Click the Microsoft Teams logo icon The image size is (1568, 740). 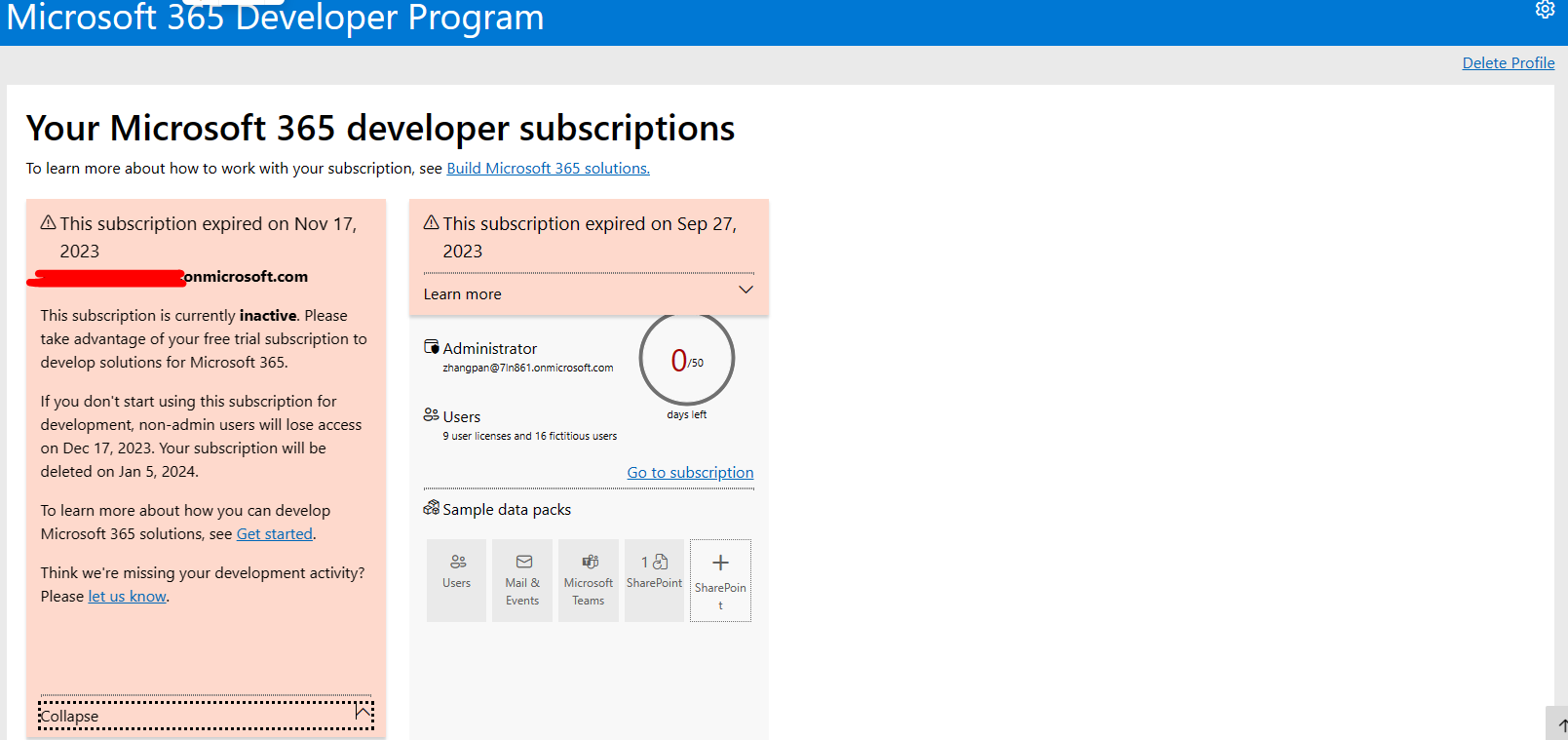coord(590,562)
